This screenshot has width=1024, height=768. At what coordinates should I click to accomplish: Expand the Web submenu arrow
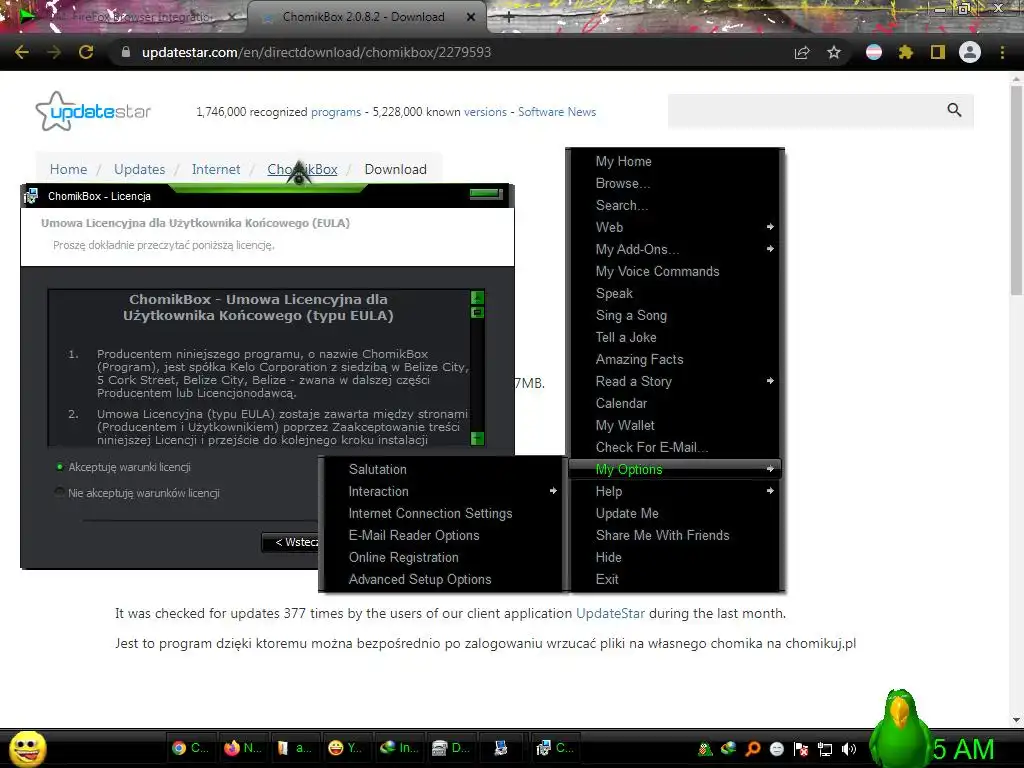click(x=770, y=227)
